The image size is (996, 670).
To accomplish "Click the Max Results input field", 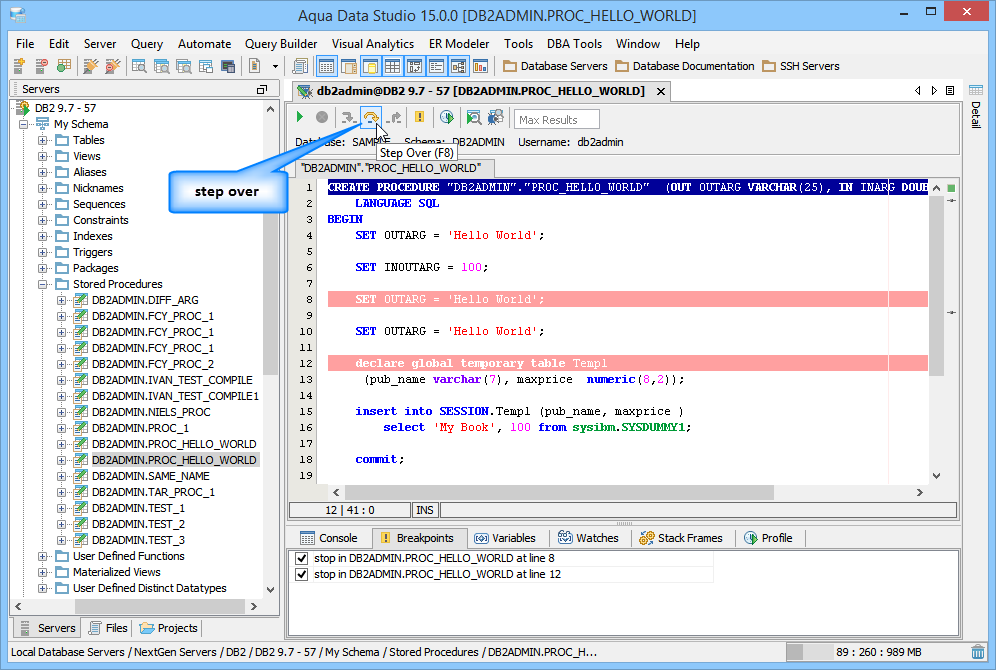I will coord(556,120).
